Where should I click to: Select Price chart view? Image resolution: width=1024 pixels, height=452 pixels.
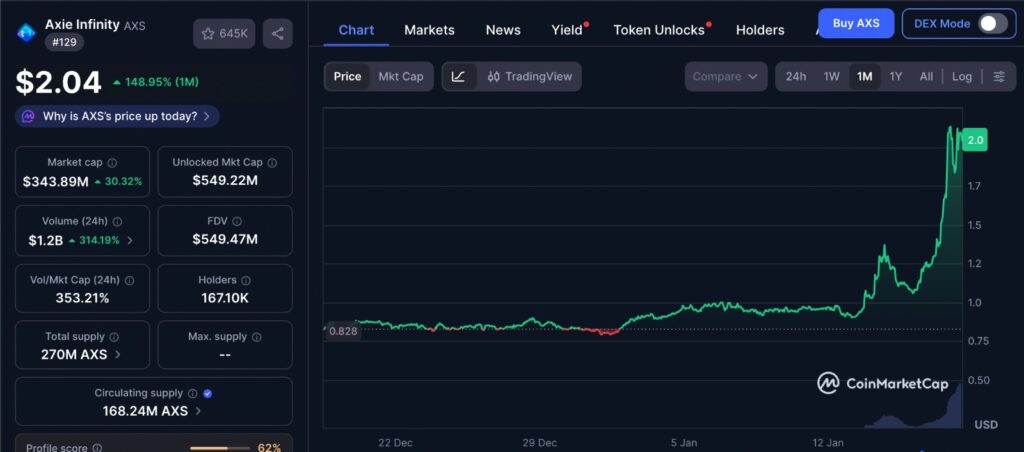[x=347, y=76]
